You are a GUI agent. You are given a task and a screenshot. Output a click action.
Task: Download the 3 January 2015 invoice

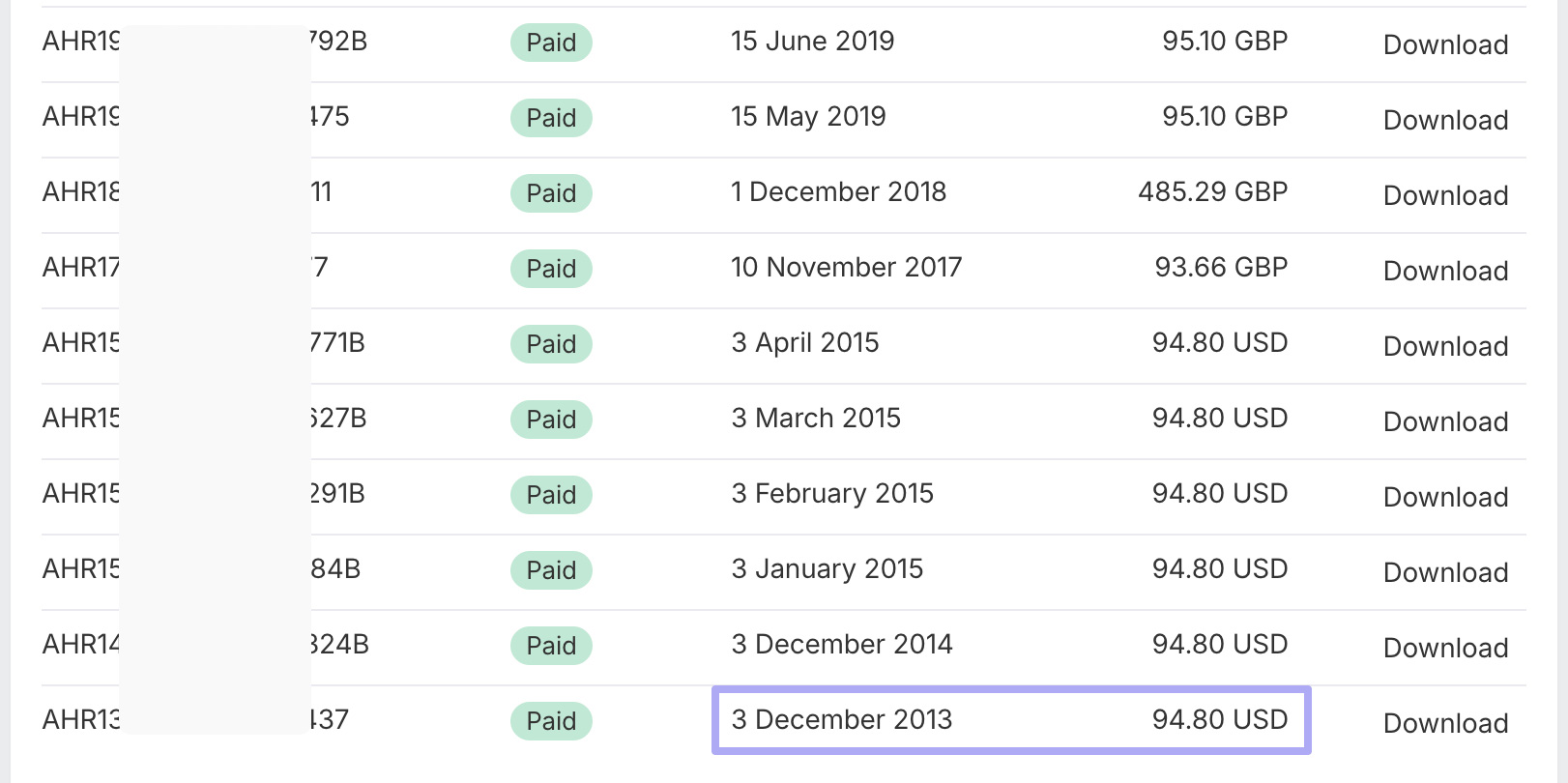coord(1444,572)
